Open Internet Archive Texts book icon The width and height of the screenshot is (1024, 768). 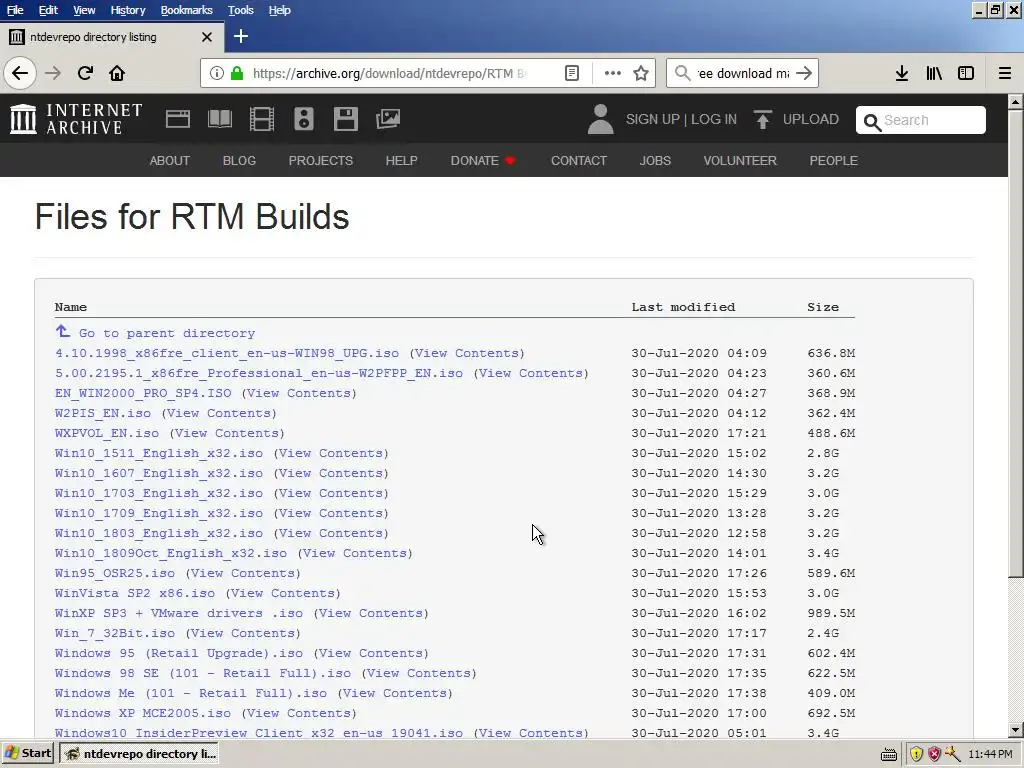coord(219,119)
